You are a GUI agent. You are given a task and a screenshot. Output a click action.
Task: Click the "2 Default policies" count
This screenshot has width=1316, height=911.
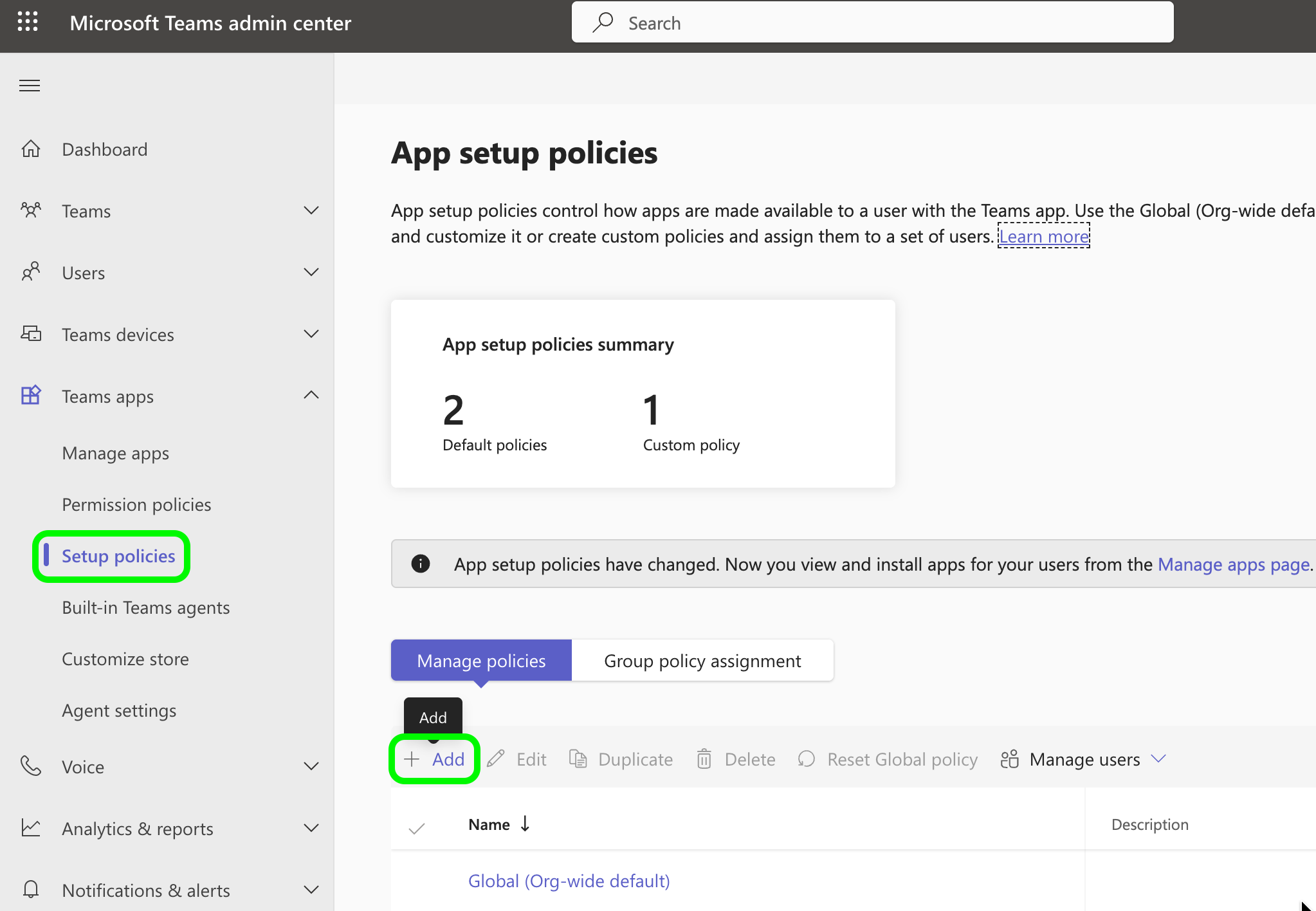[495, 422]
